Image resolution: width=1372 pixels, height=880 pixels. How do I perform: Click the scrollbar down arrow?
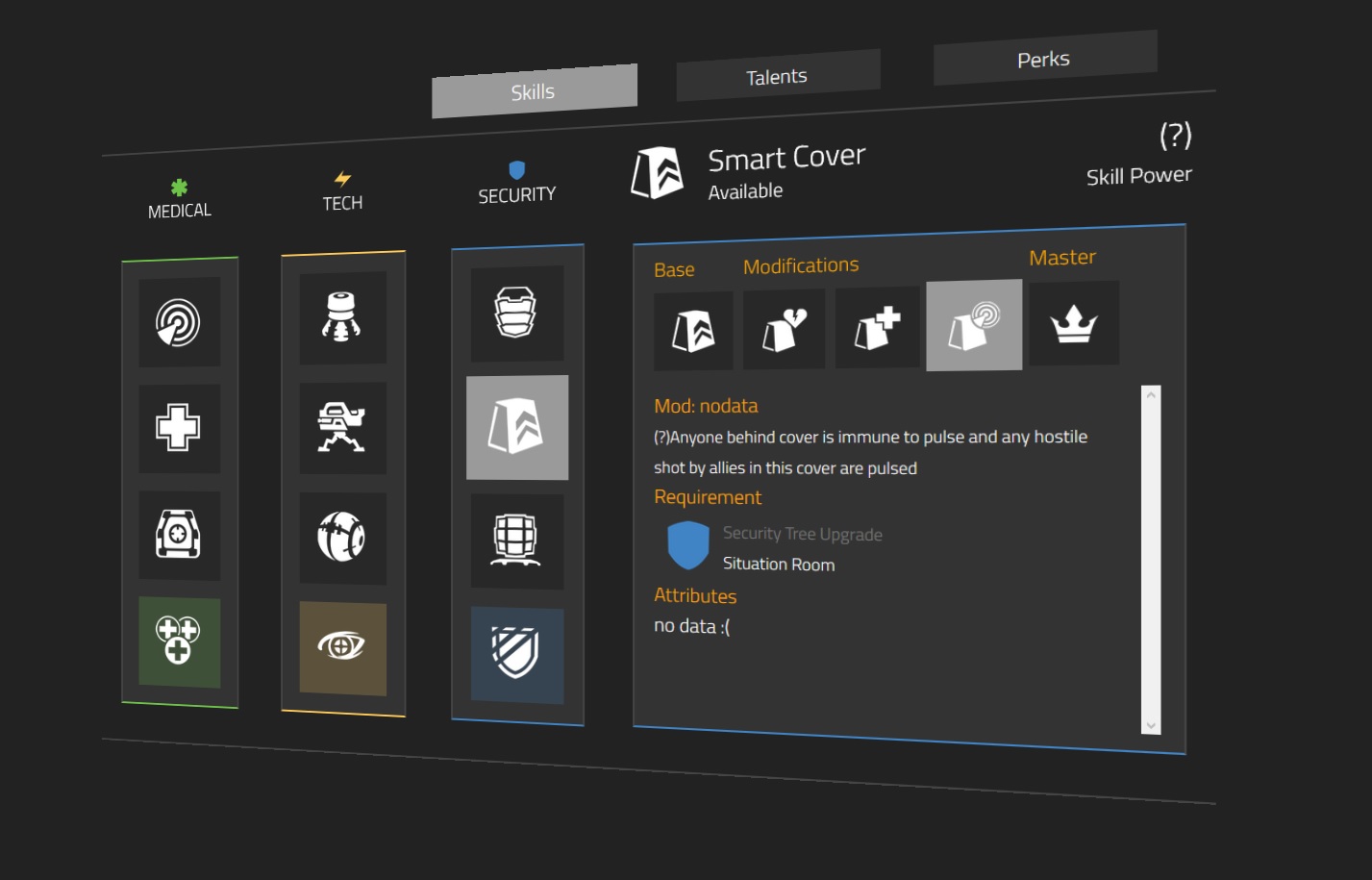point(1151,725)
